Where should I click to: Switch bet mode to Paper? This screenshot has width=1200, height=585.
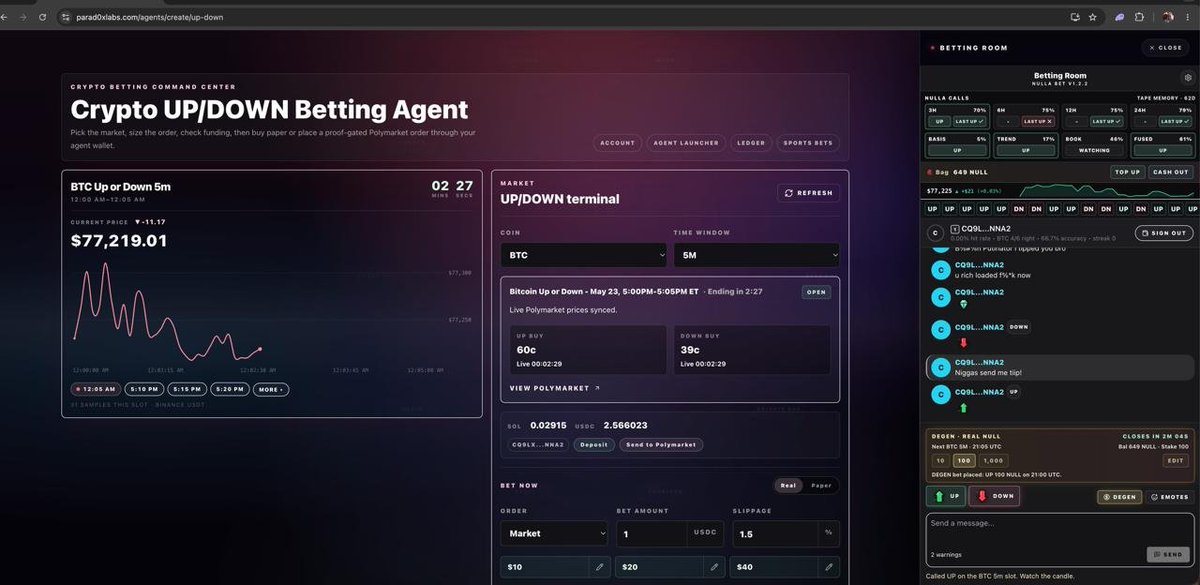point(820,485)
